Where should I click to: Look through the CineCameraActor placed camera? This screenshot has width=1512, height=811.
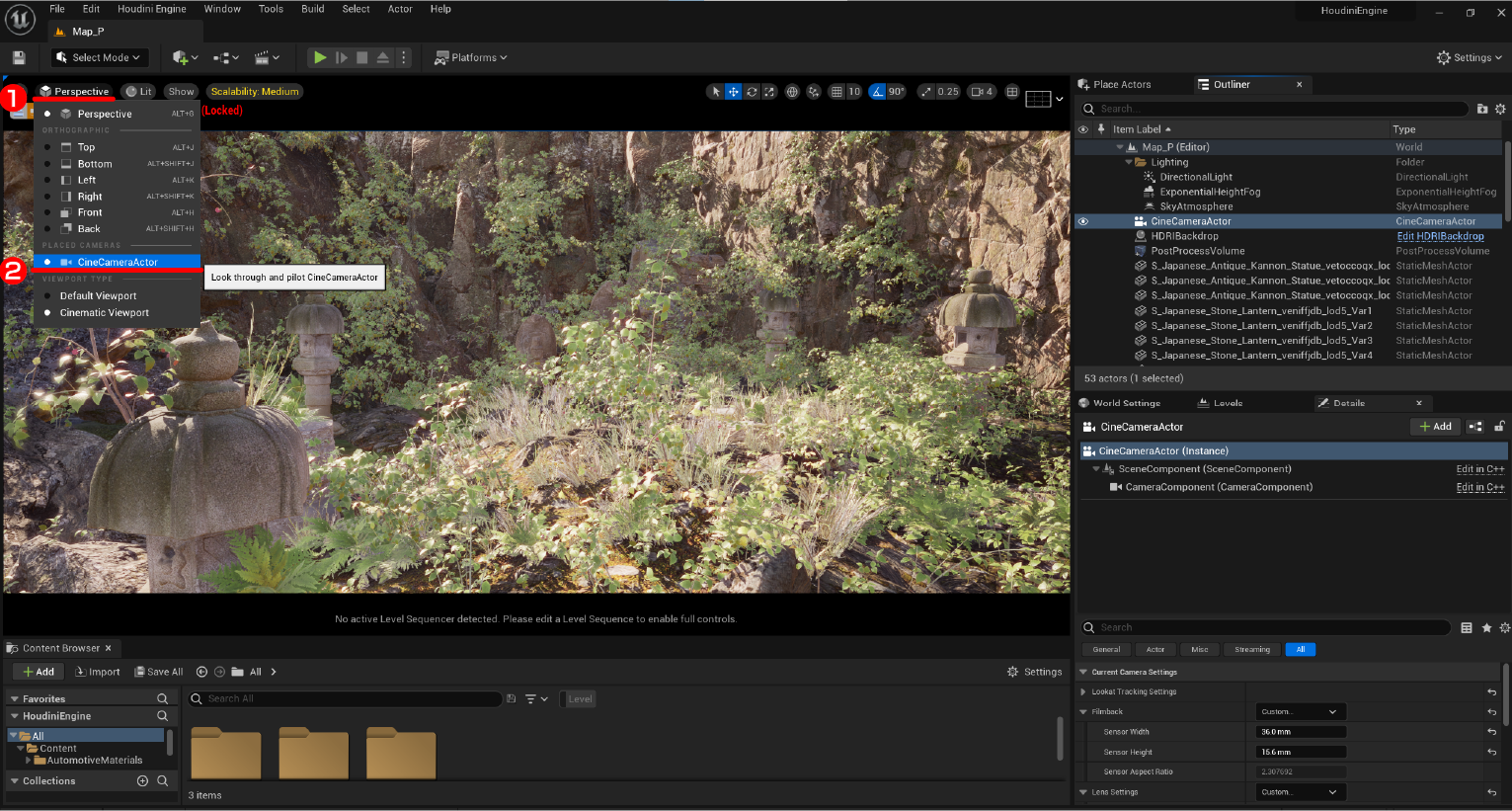pos(117,261)
